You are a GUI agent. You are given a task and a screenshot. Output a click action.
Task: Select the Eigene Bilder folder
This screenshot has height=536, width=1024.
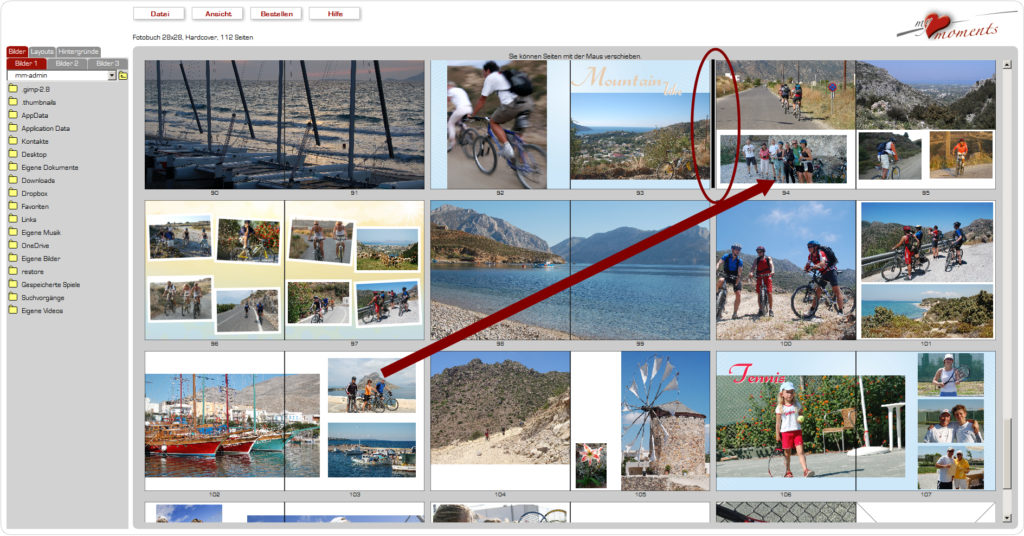(42, 258)
